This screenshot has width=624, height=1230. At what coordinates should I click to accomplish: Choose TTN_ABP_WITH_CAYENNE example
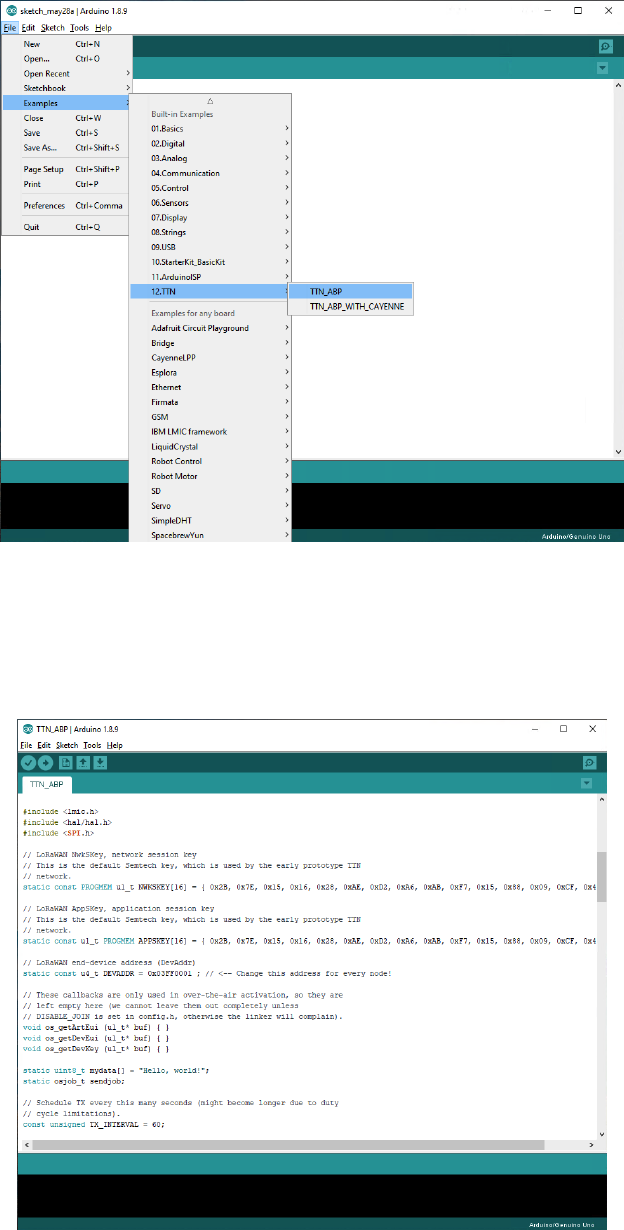[x=350, y=306]
